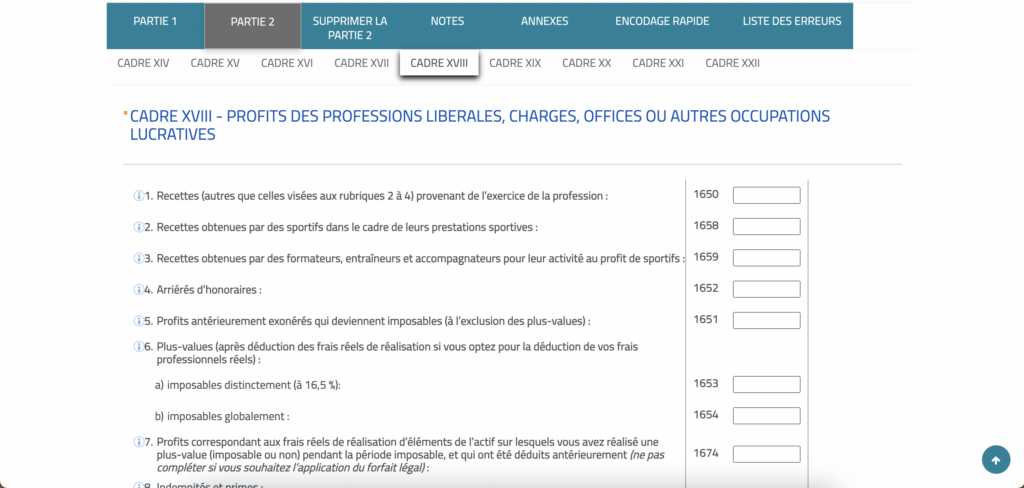The image size is (1024, 488).
Task: Select the field for code 1654
Action: coord(767,416)
